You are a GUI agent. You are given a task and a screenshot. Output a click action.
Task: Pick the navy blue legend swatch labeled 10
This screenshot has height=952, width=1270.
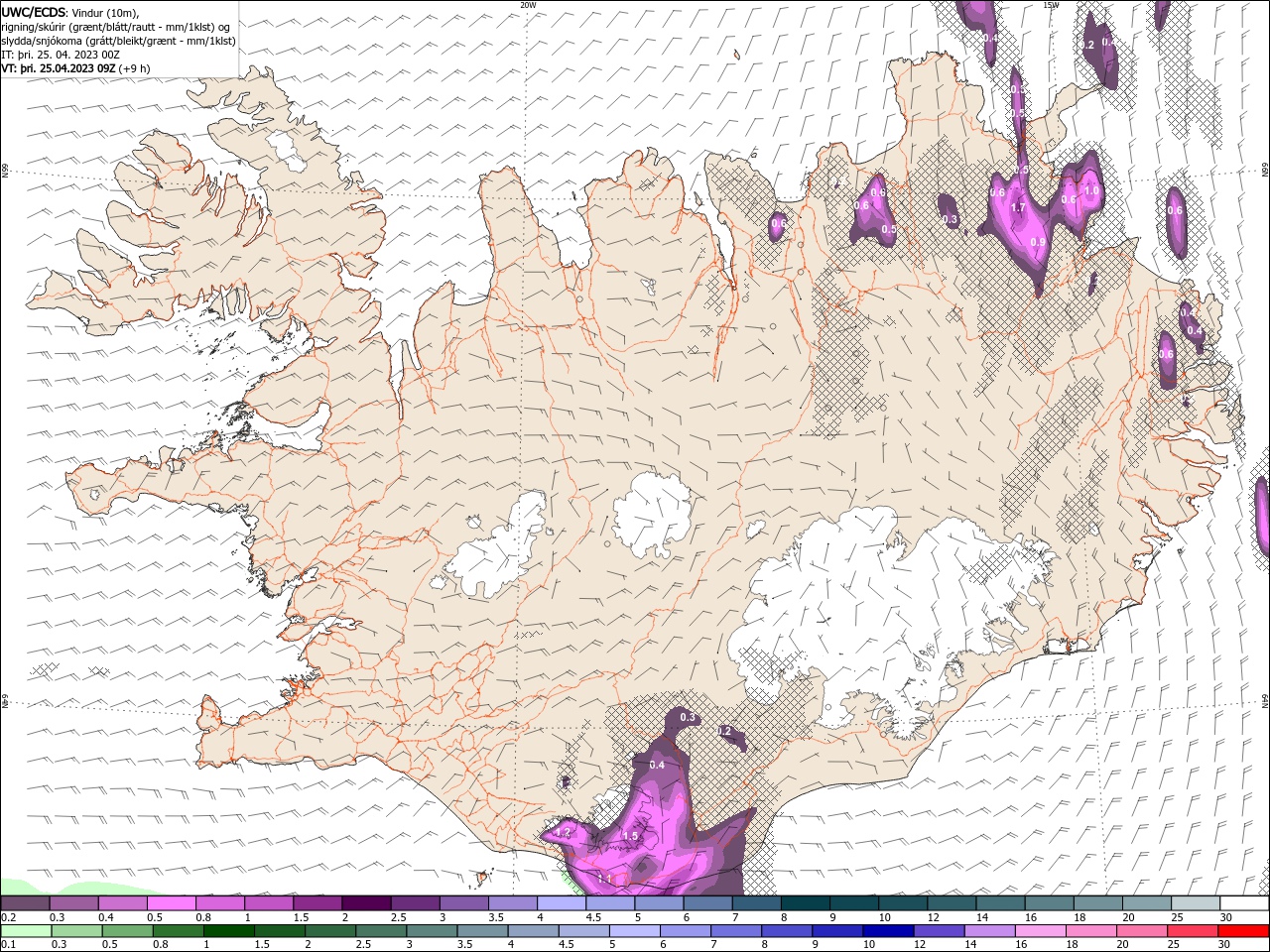point(887,931)
